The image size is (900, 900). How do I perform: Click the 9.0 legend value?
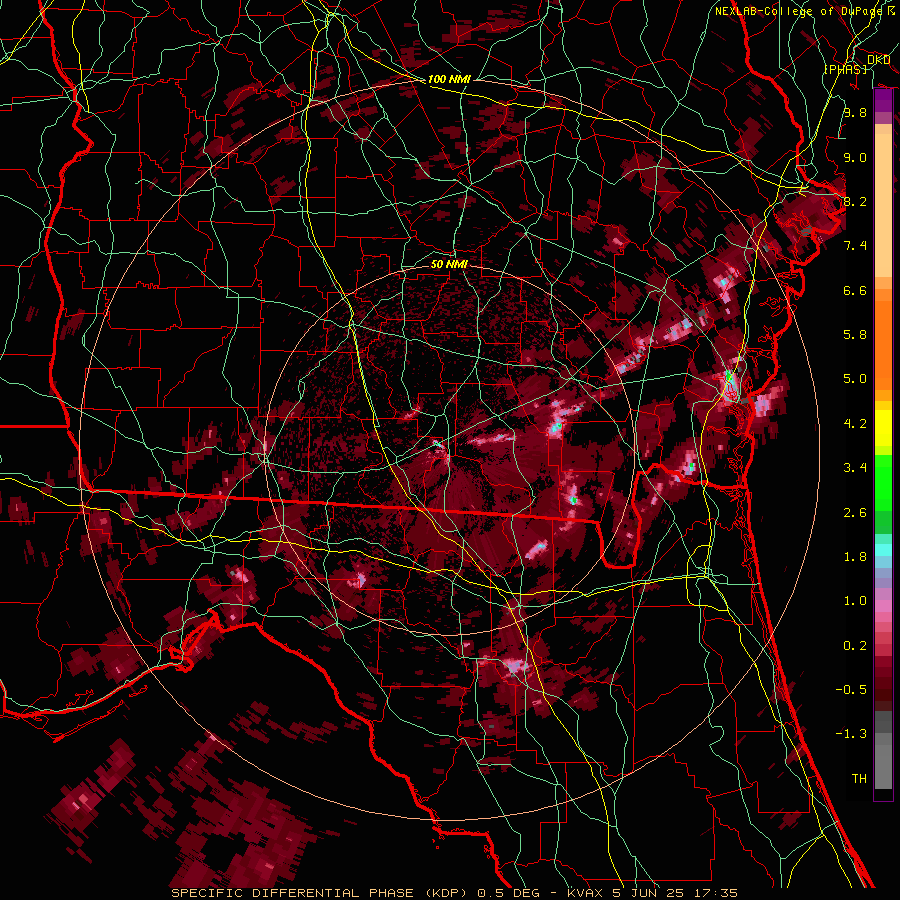855,158
